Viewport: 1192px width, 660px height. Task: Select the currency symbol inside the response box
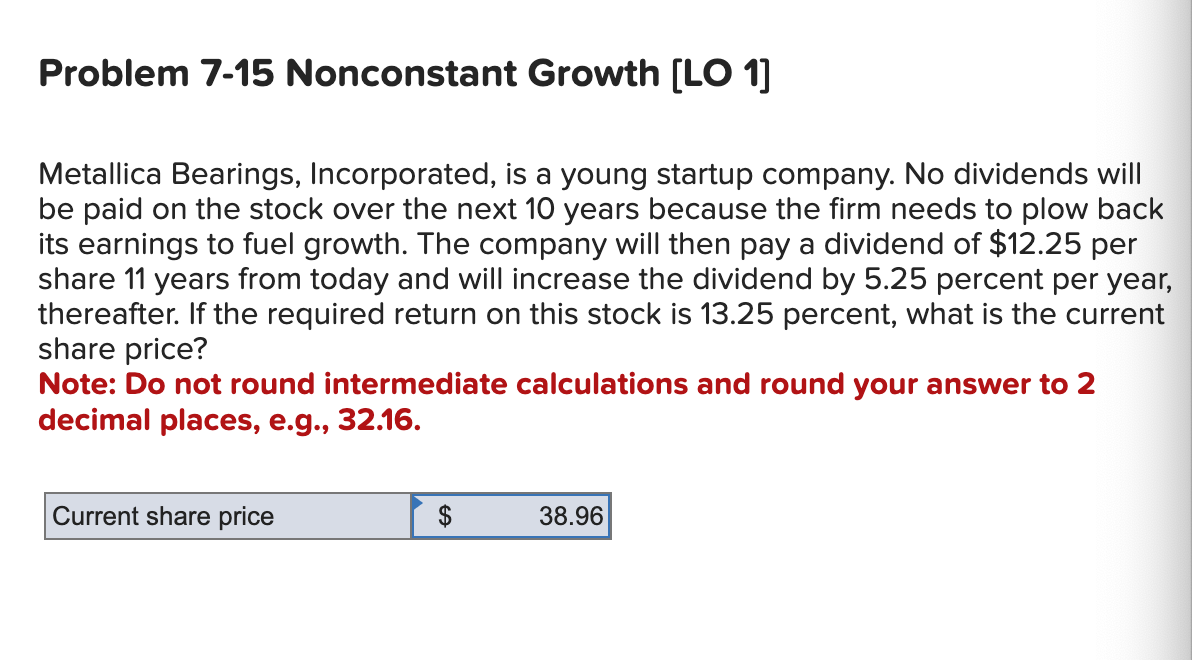[x=443, y=517]
